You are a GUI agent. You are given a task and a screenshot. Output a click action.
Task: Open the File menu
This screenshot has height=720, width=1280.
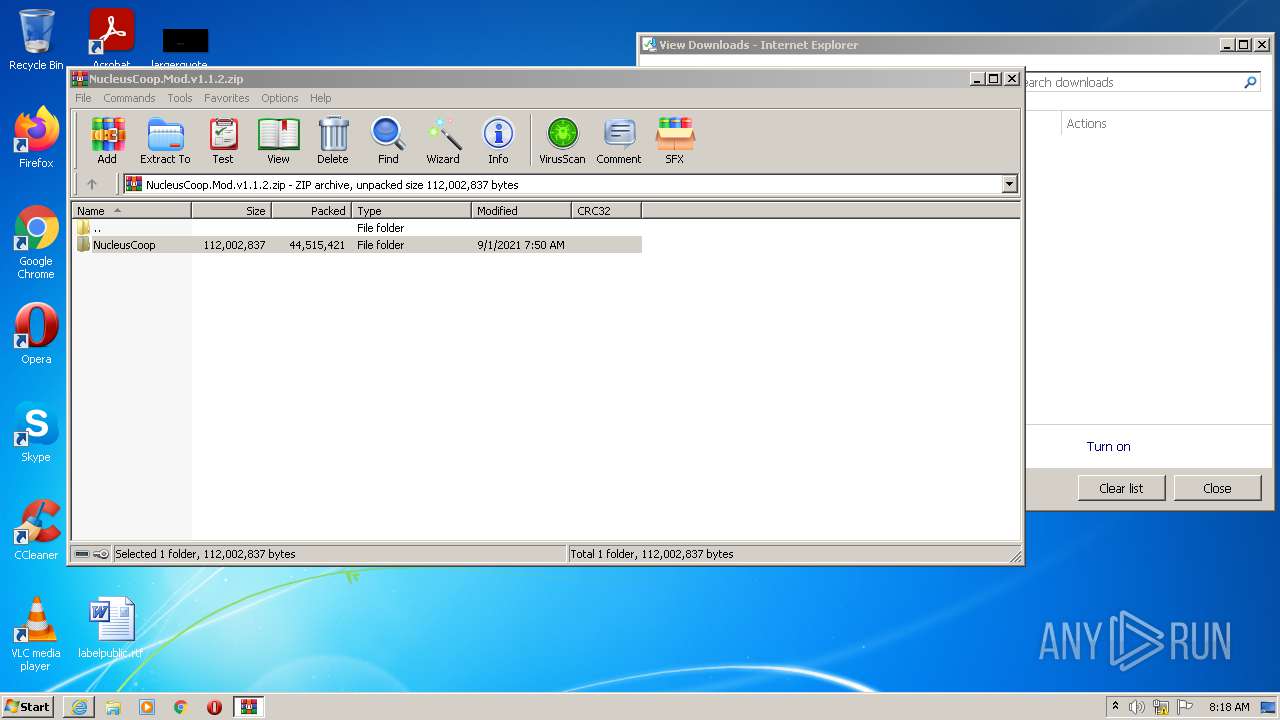[83, 98]
